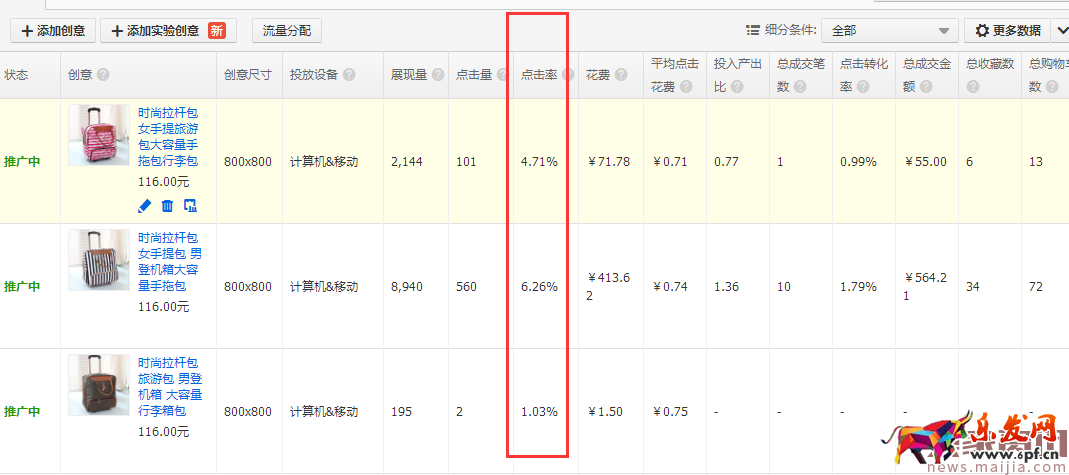Click the 流量分配 button
1069x475 pixels.
(286, 31)
